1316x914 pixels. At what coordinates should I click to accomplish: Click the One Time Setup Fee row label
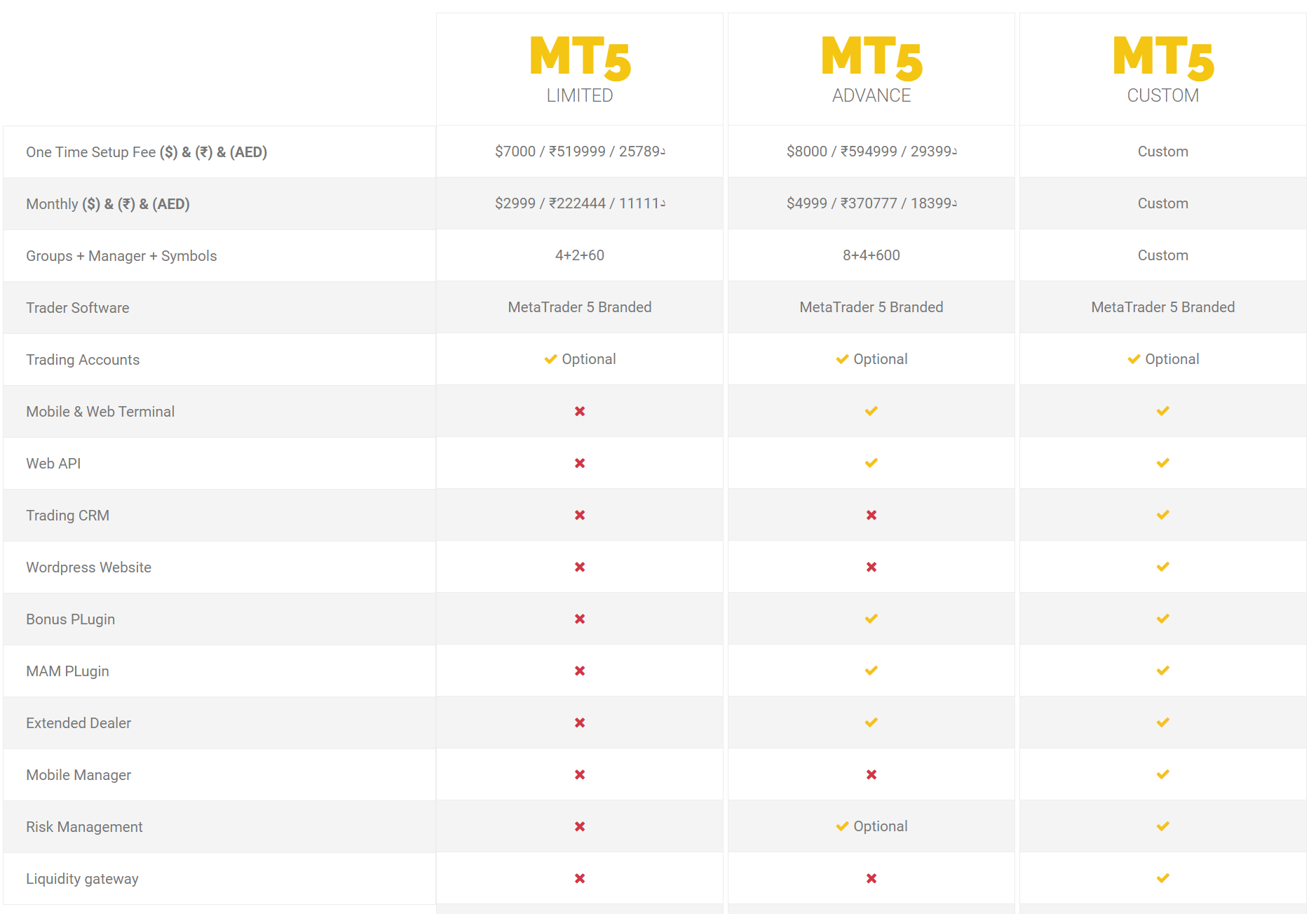coord(147,152)
